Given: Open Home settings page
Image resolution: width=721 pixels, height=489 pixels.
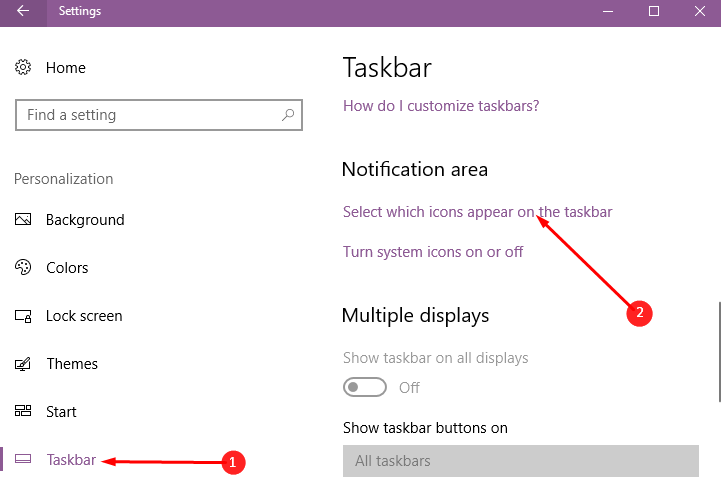Looking at the screenshot, I should pyautogui.click(x=65, y=68).
